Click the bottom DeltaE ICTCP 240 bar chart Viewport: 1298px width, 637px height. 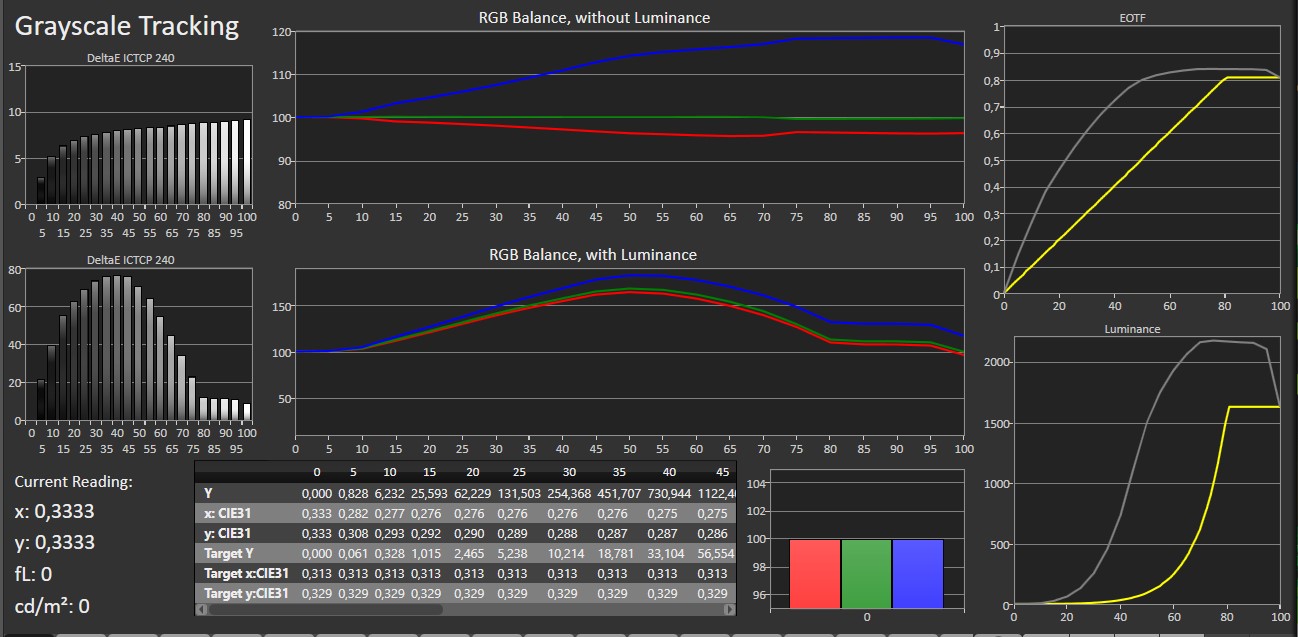pos(140,345)
